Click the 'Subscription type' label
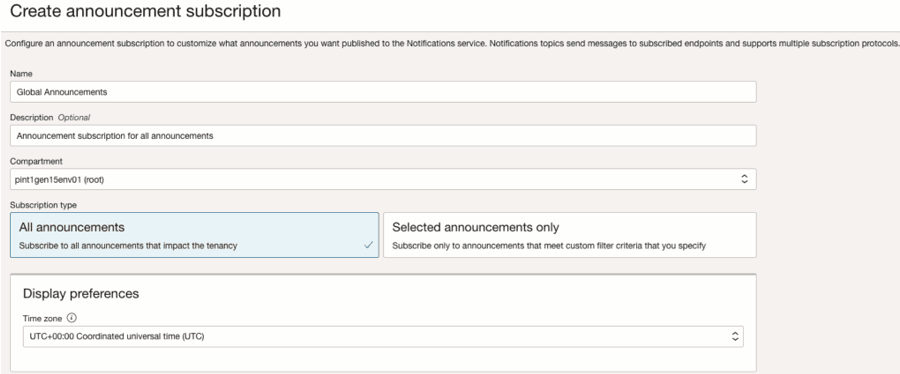The width and height of the screenshot is (900, 374). click(x=43, y=205)
